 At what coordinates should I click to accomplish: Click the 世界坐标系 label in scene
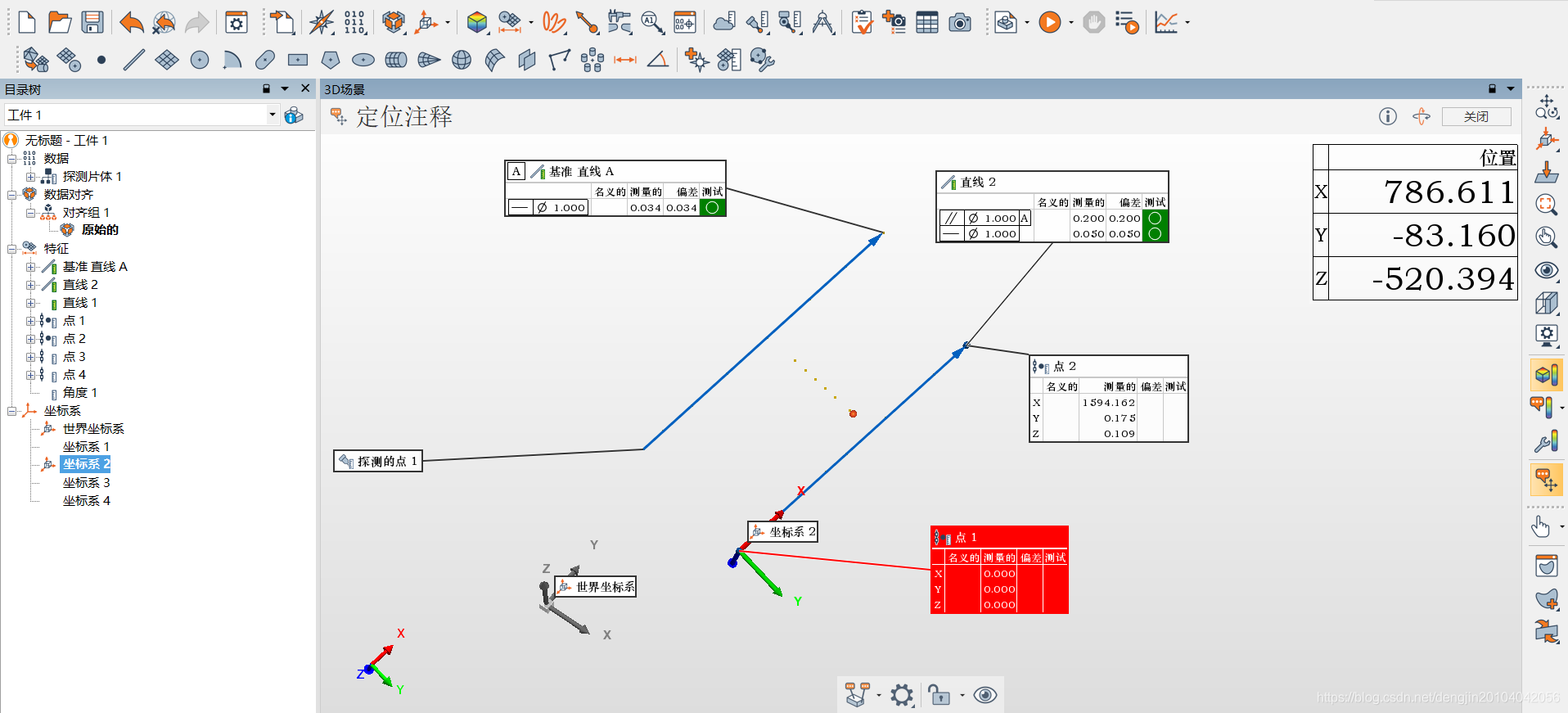(x=596, y=587)
